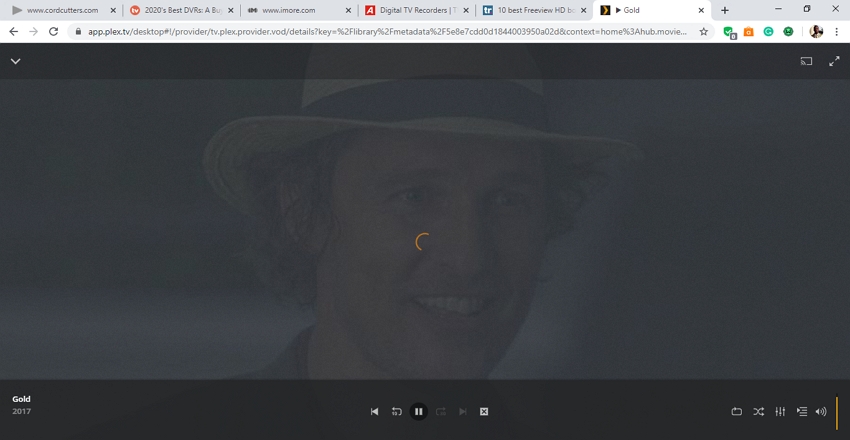Switch to the www.cordcutters.com tab
Image resolution: width=850 pixels, height=440 pixels.
[62, 10]
